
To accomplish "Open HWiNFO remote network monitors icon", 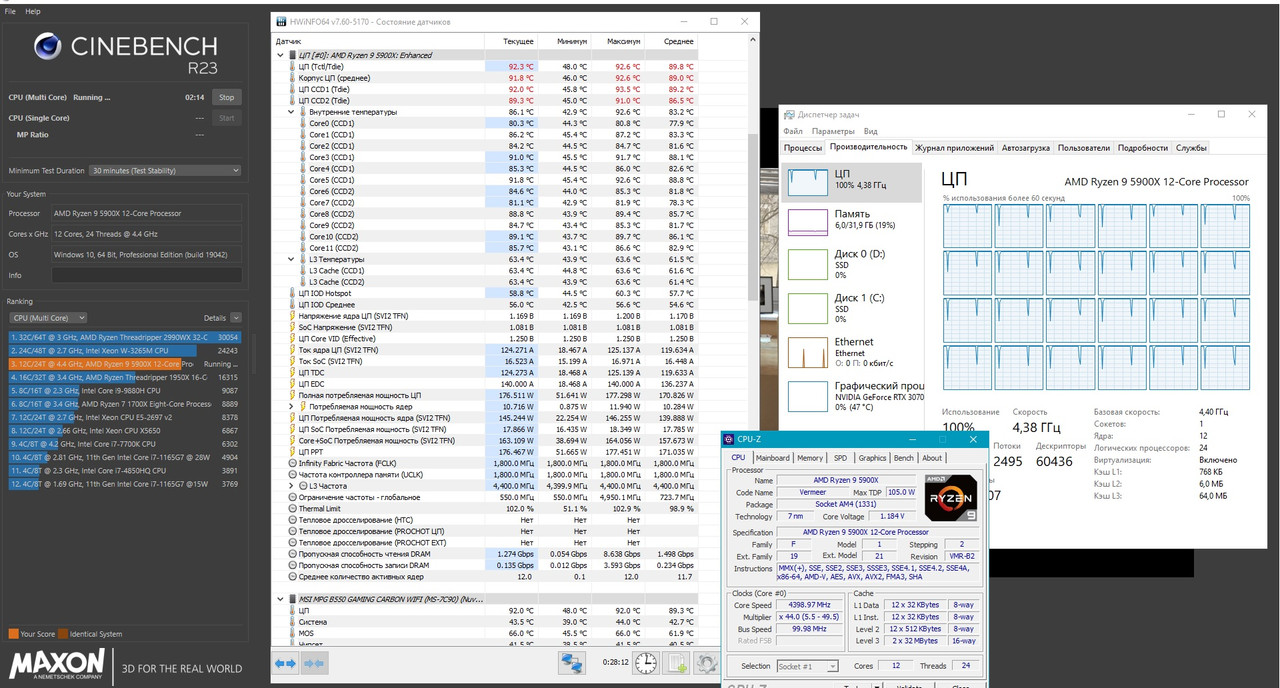I will 572,663.
